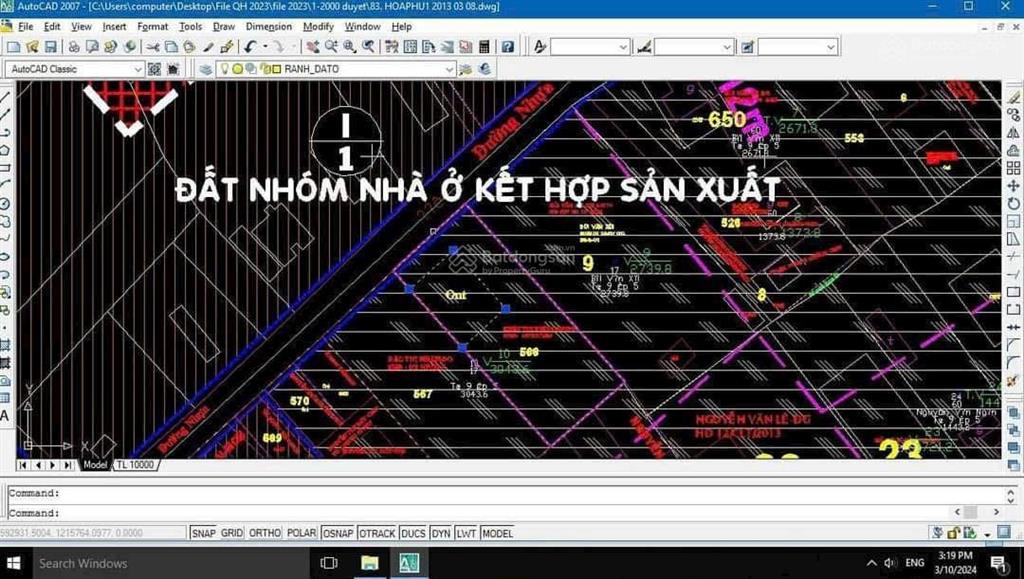Toggle LWT lineweight display
This screenshot has width=1024, height=579.
466,533
